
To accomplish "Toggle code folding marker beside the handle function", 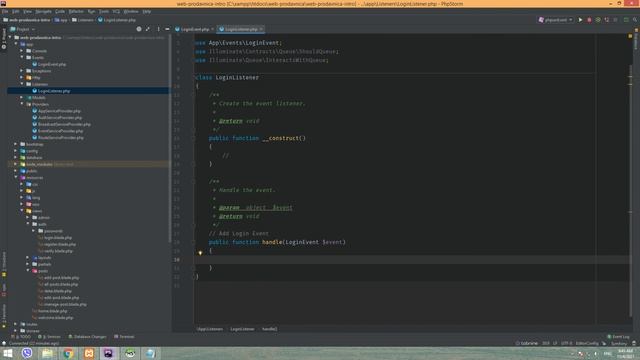I will click(x=194, y=242).
